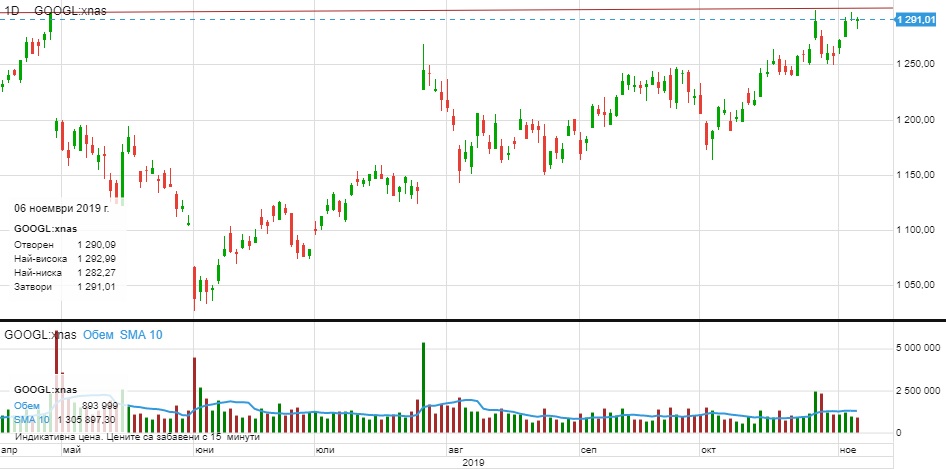
Task: Click the tall red volume bar at start of June
Action: click(194, 395)
